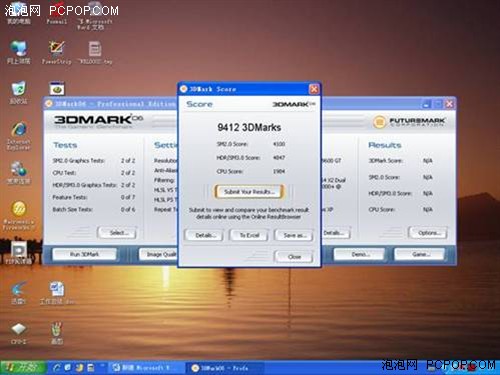
Task: Click the Game button
Action: (x=419, y=254)
